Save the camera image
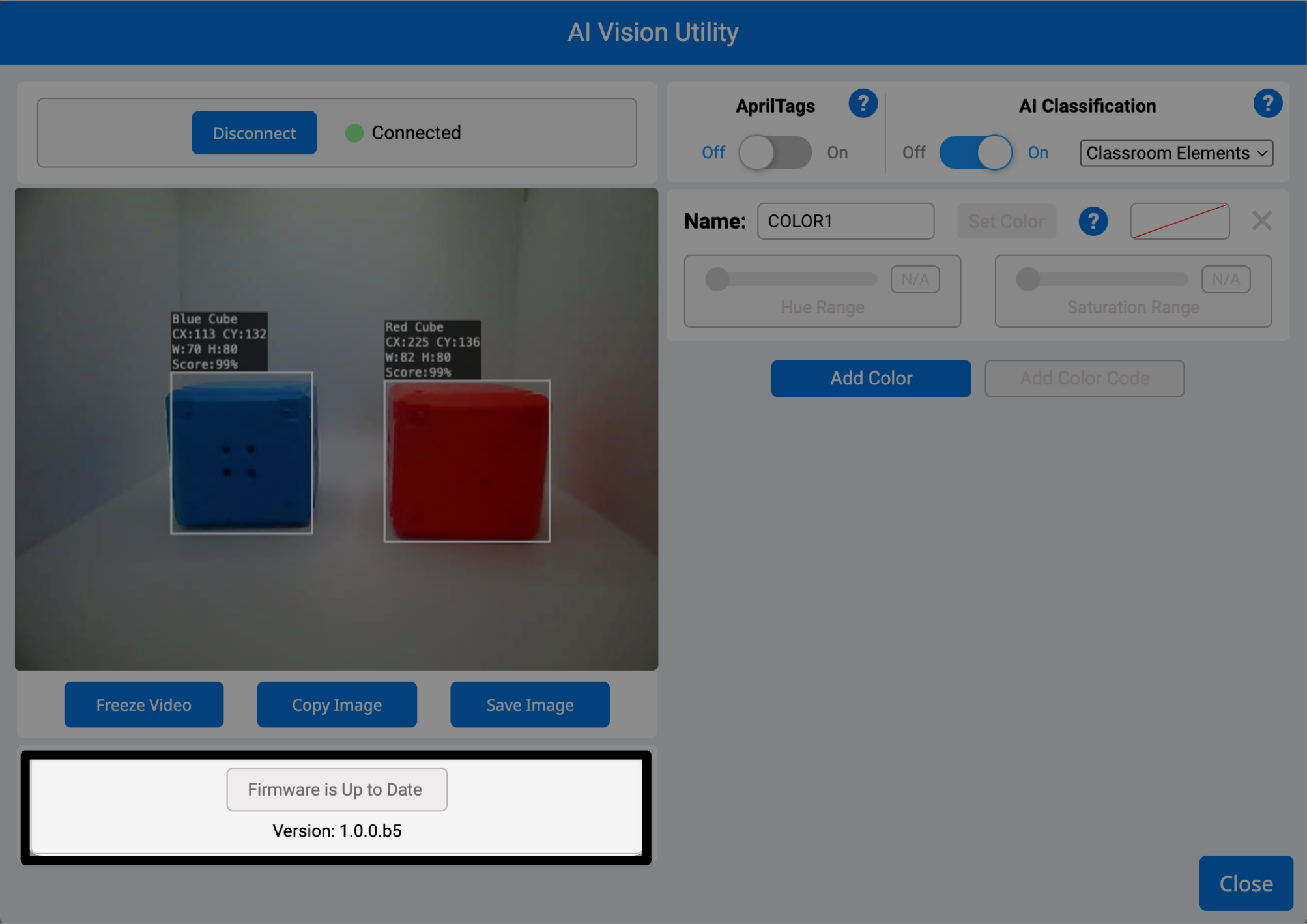 coord(529,704)
